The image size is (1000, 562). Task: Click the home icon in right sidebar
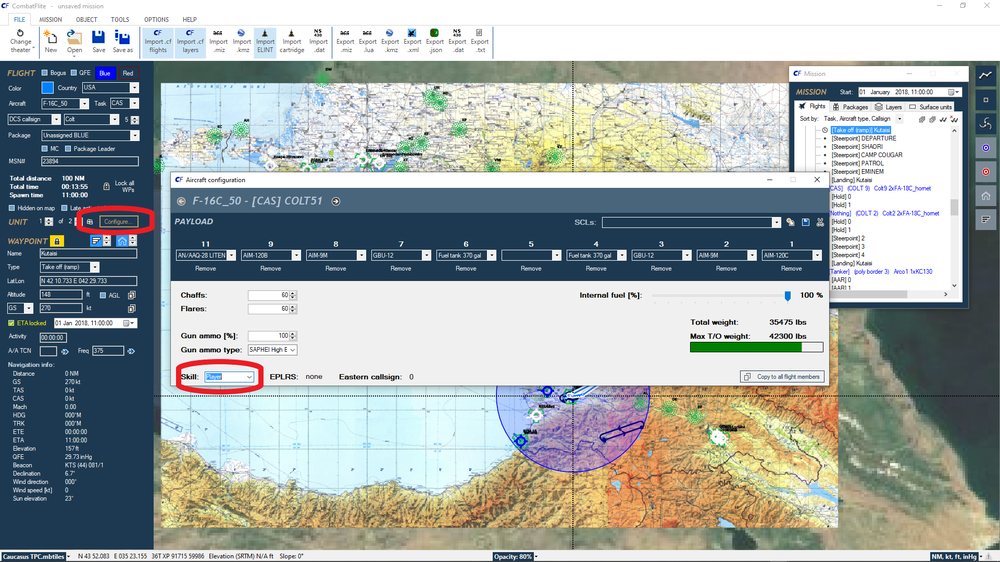pyautogui.click(x=986, y=195)
